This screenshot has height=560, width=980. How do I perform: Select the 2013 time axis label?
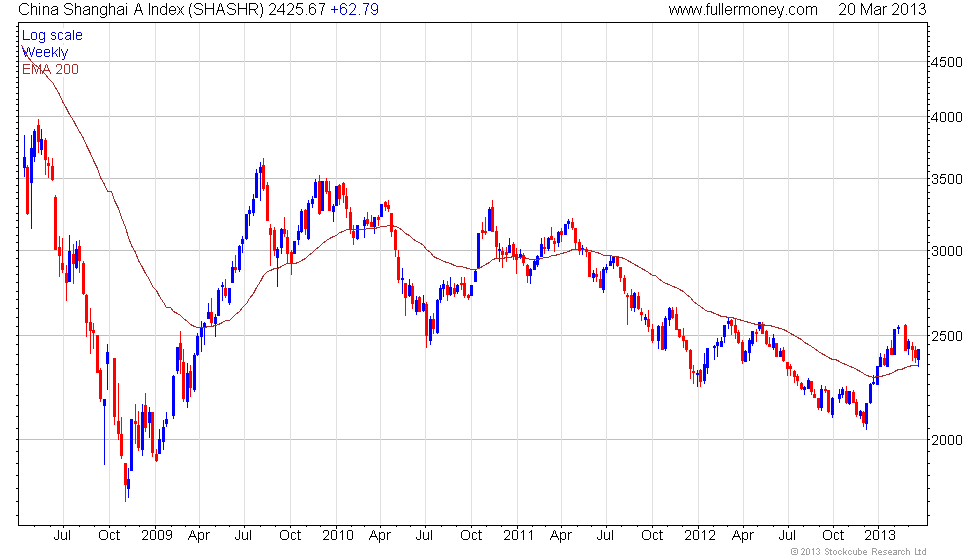click(x=880, y=536)
